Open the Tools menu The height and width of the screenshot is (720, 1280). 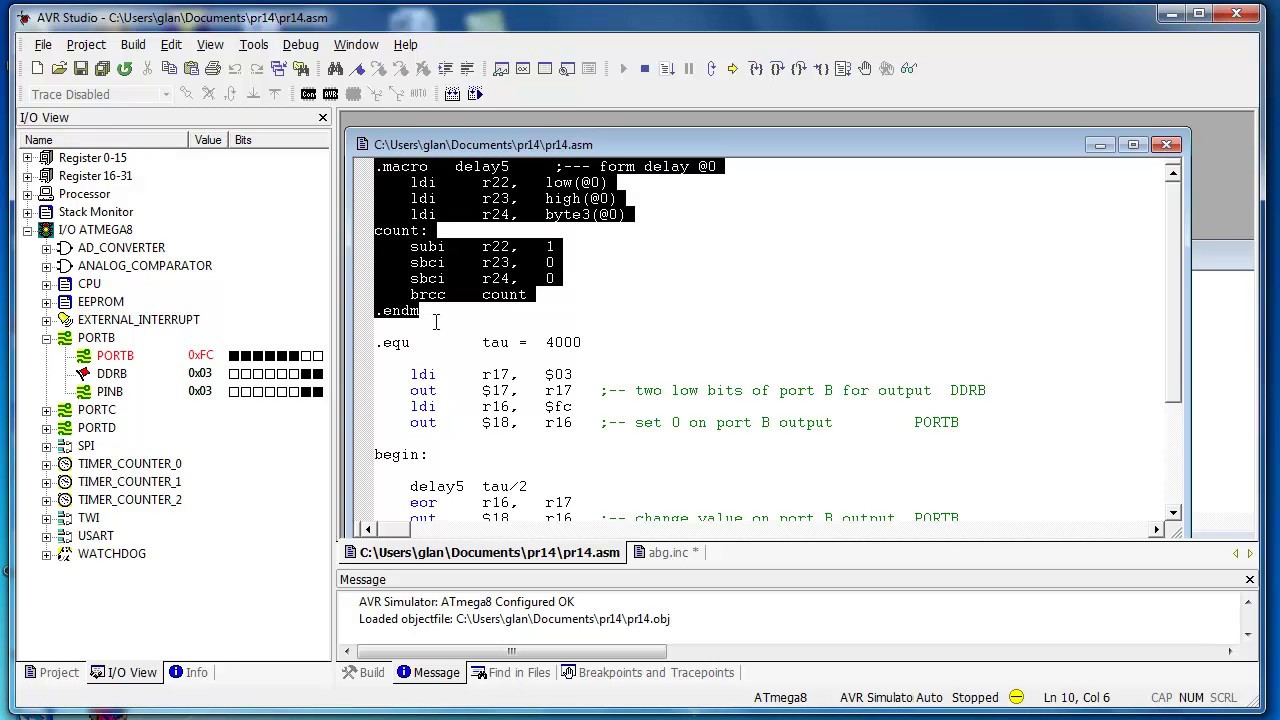coord(253,44)
